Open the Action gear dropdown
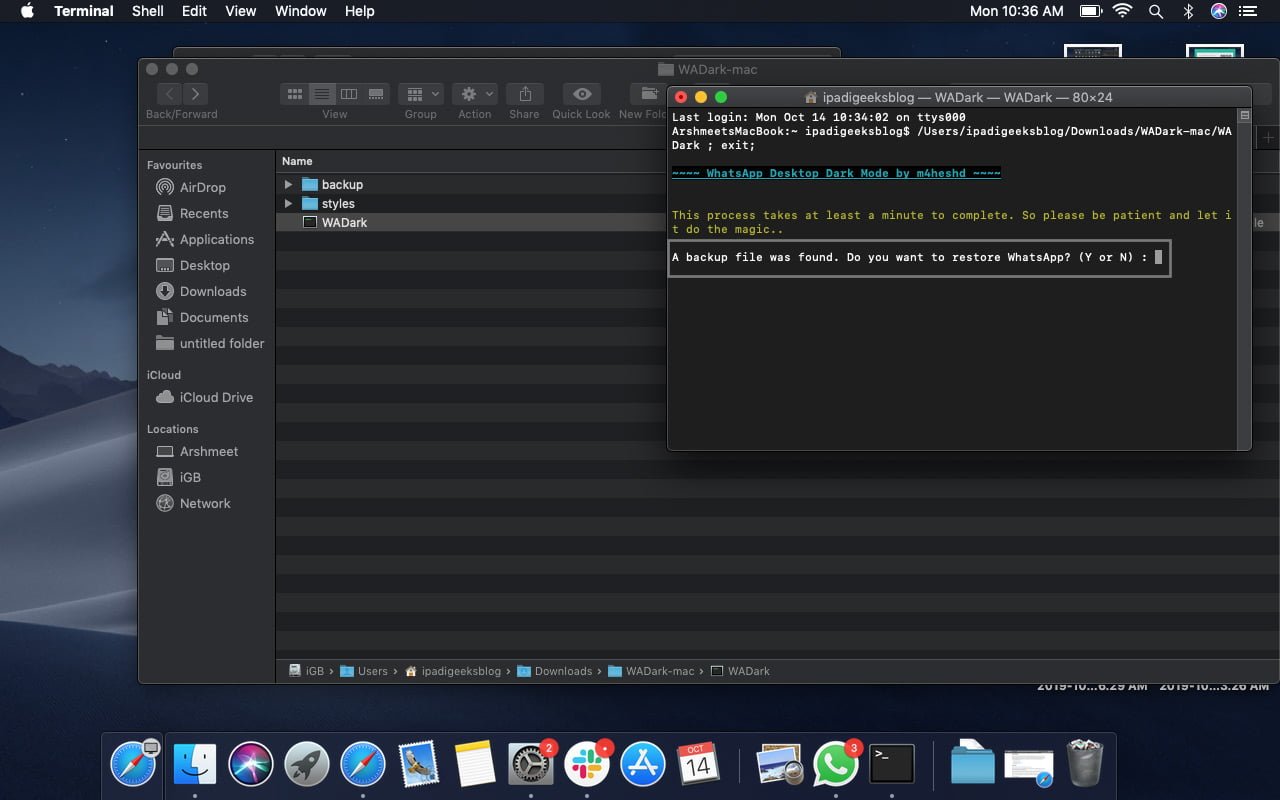 point(474,94)
